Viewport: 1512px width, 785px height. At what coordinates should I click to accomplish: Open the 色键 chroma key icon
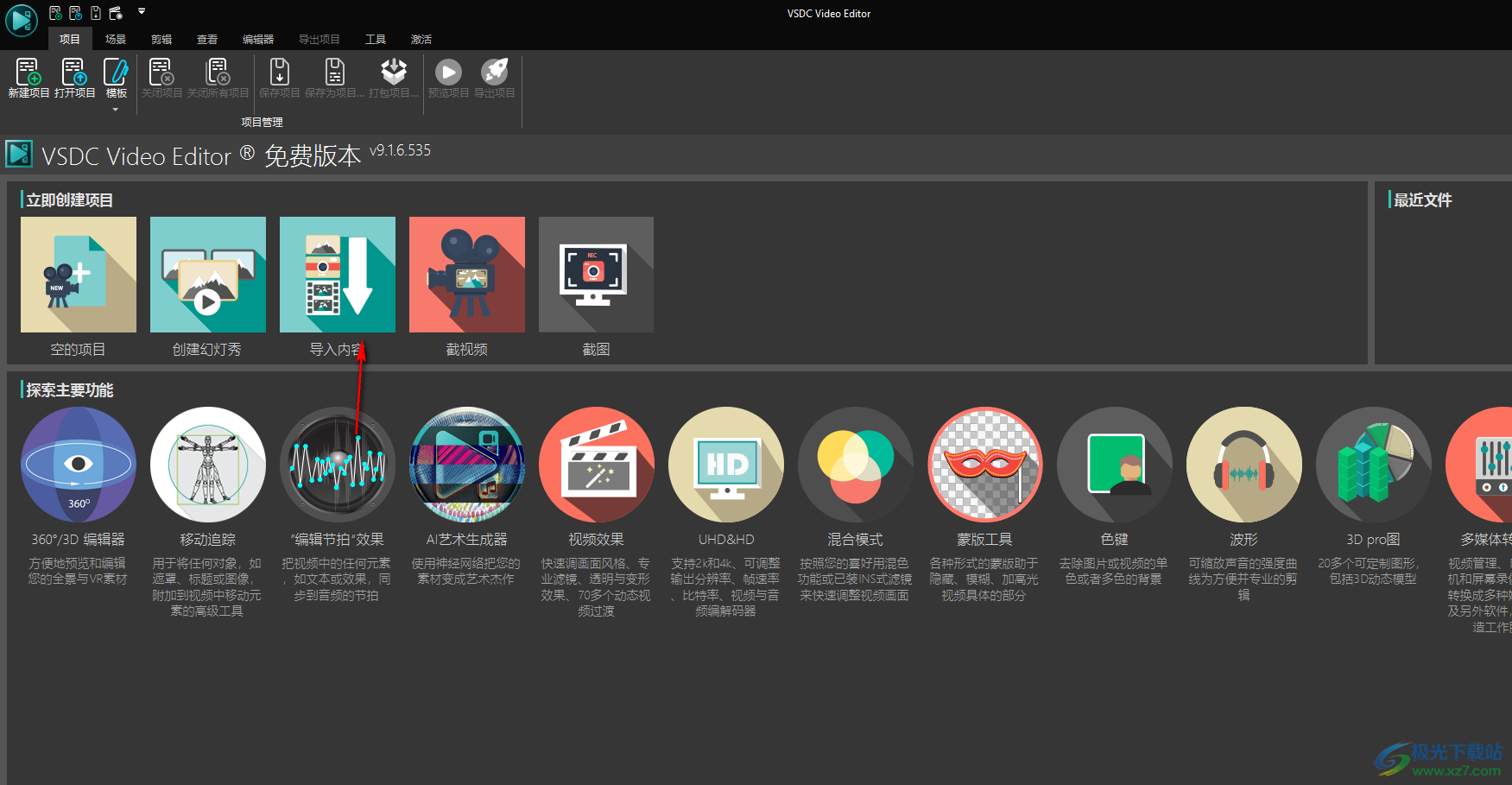coord(1115,465)
